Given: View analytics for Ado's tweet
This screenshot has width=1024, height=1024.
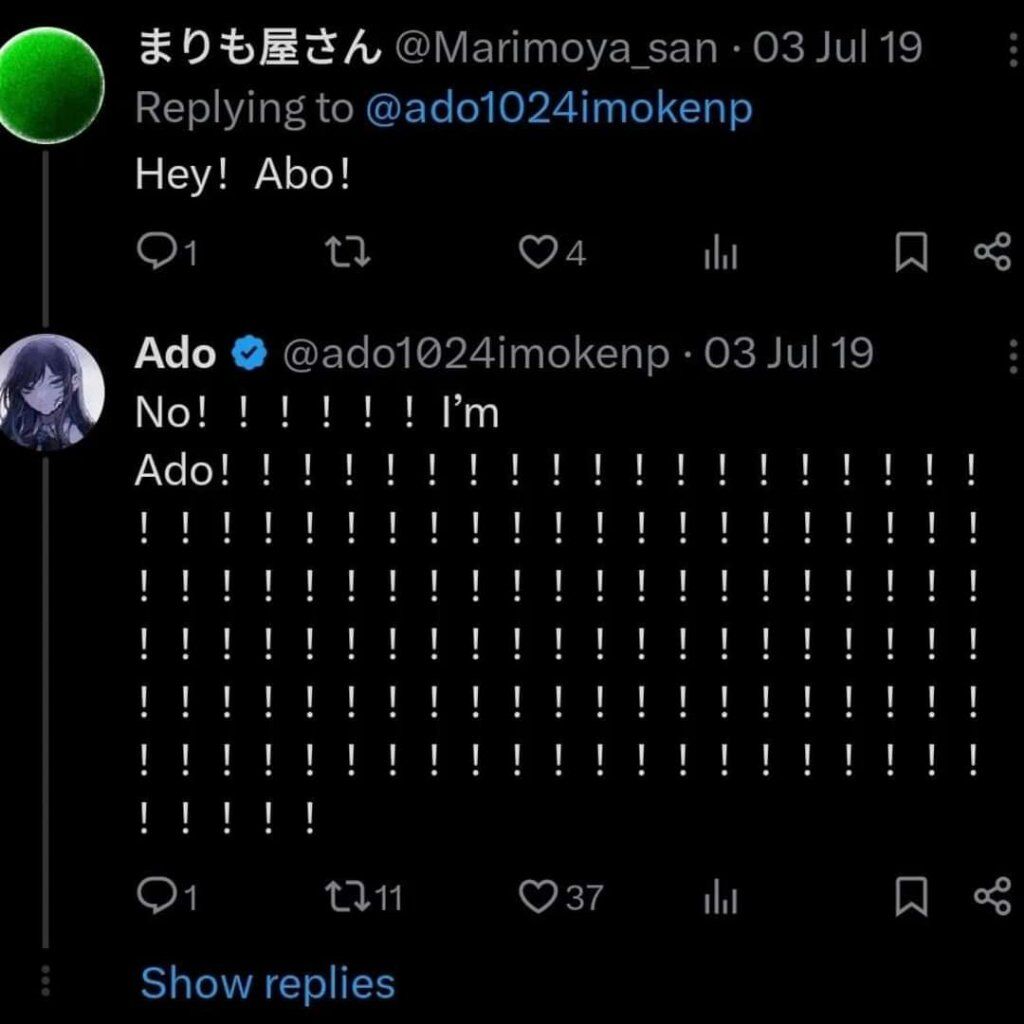Looking at the screenshot, I should coord(720,896).
